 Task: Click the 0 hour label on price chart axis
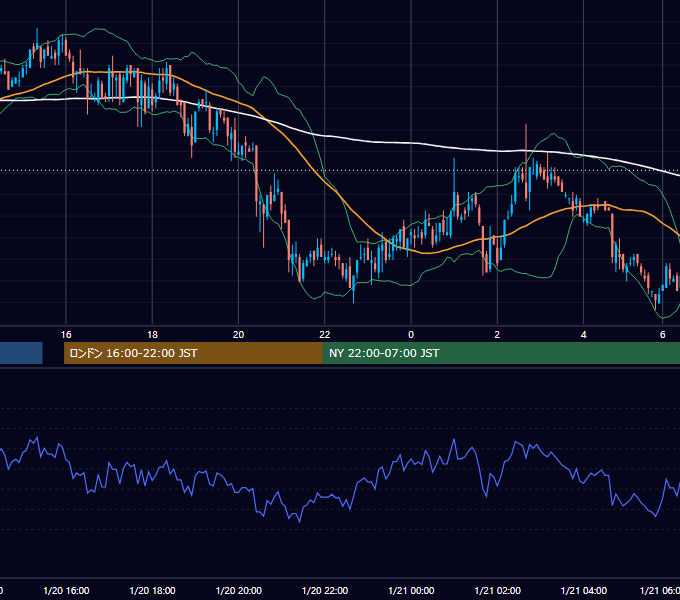click(x=411, y=335)
